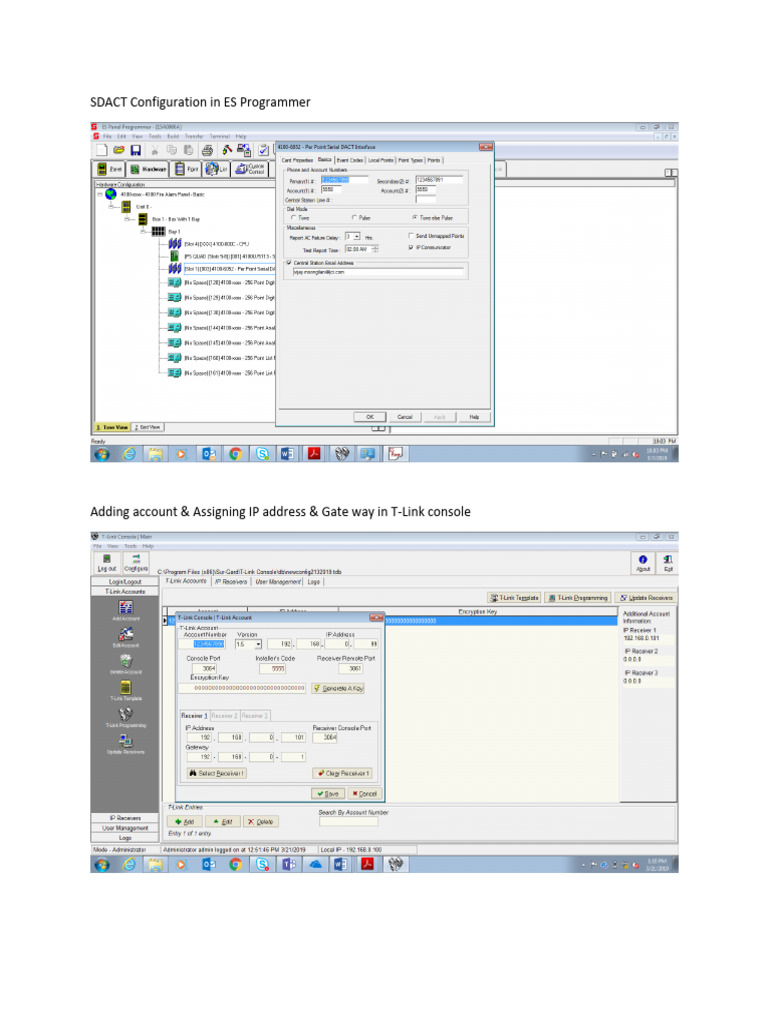Screen dimensions: 768x1024
Task: Click the Print icon in ES Programmer toolbar
Action: pos(207,150)
